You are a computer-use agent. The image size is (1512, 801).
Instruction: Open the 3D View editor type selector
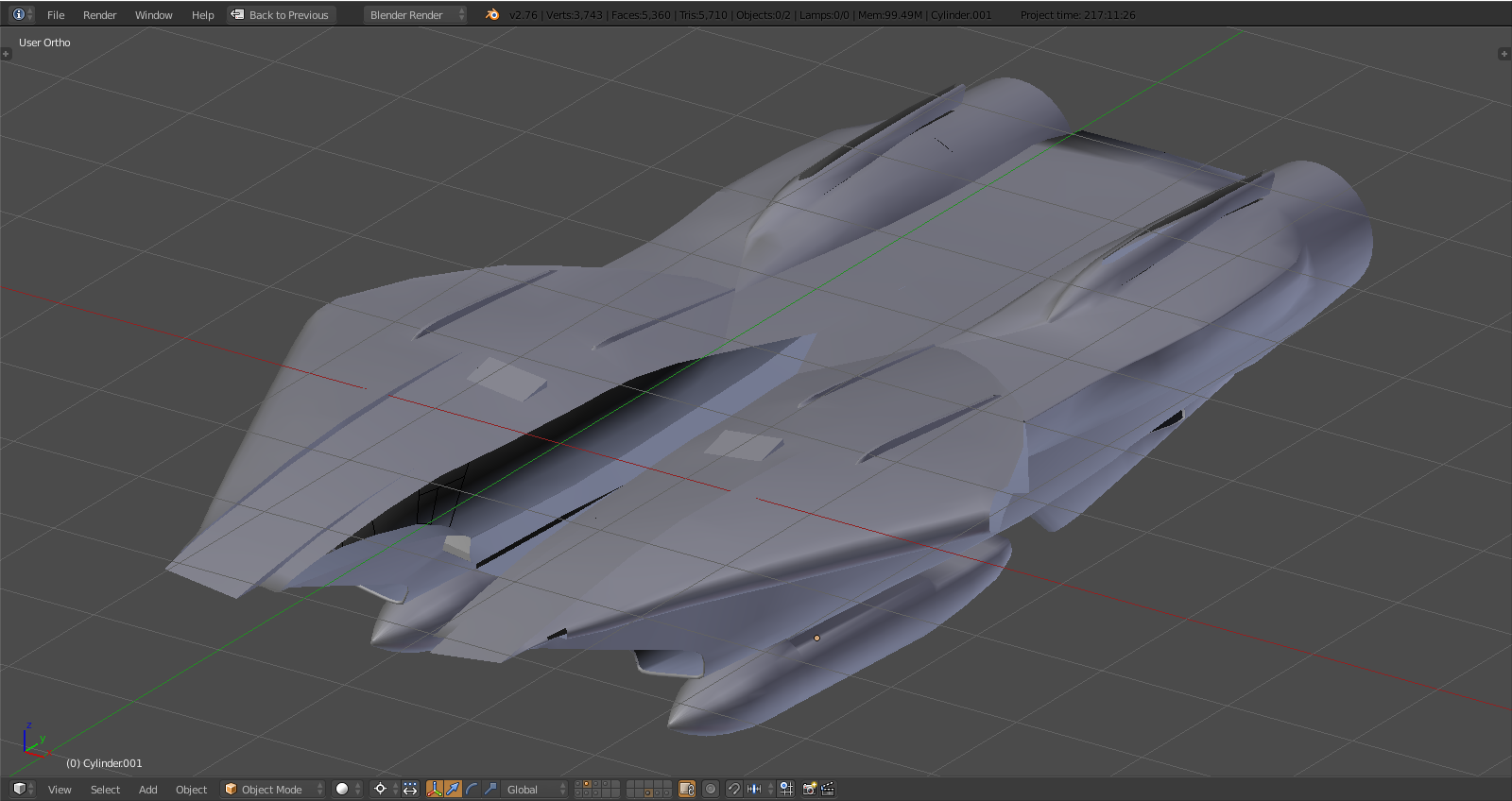coord(22,789)
